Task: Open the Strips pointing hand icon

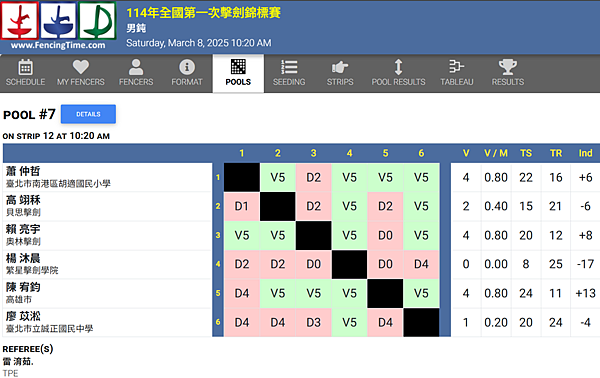Action: click(340, 67)
